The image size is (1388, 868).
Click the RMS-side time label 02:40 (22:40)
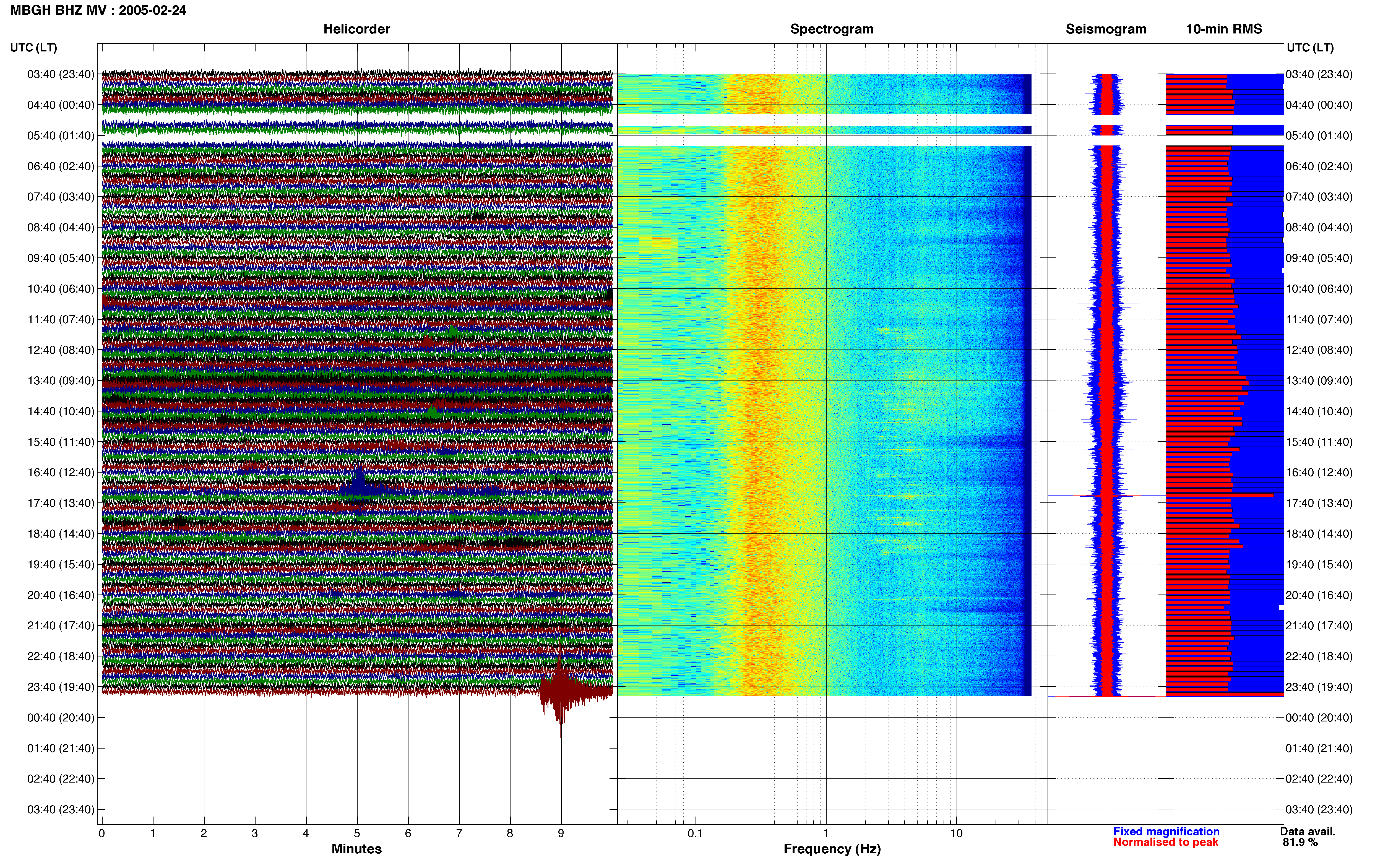pyautogui.click(x=1319, y=778)
